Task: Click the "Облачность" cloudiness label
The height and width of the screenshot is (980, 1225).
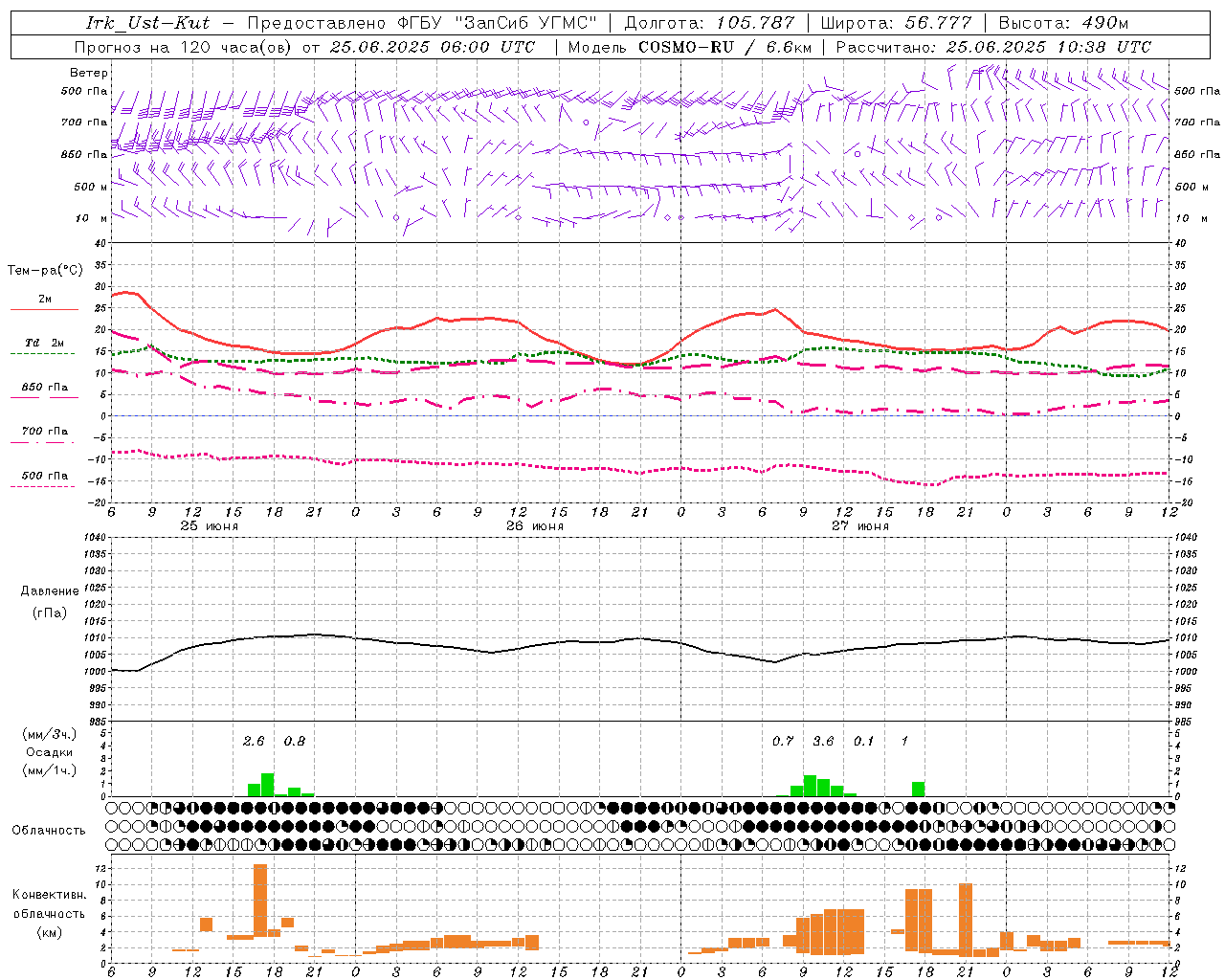Action: pos(49,831)
